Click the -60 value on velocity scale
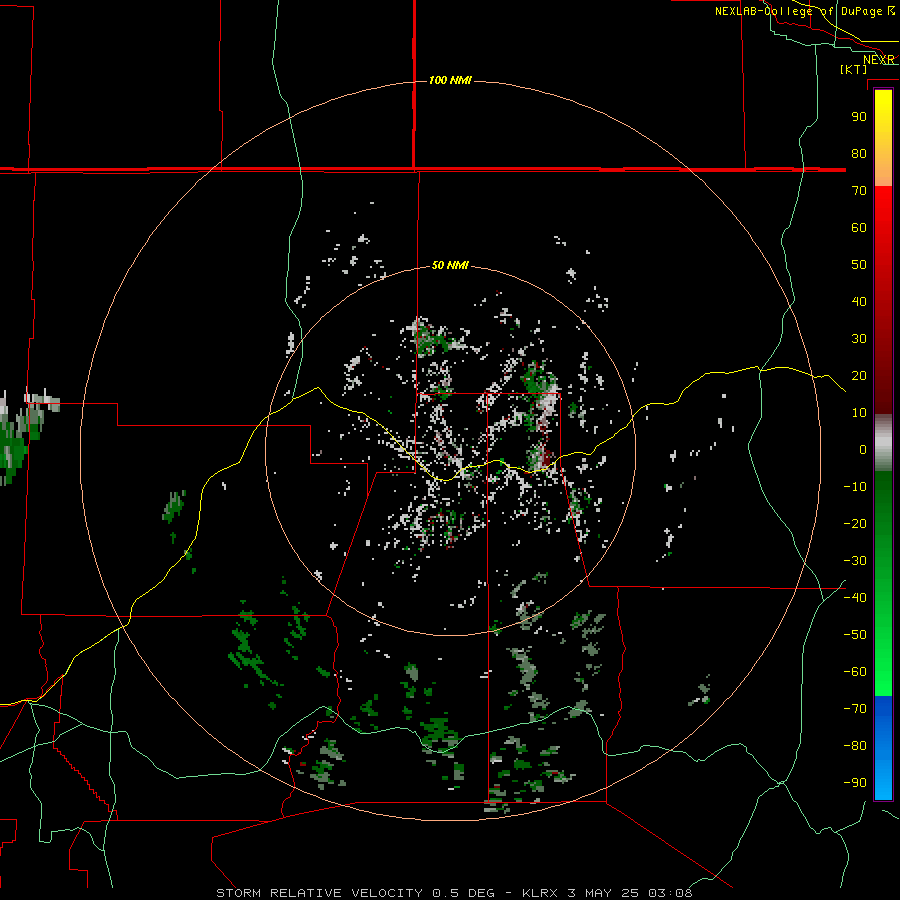 click(855, 672)
